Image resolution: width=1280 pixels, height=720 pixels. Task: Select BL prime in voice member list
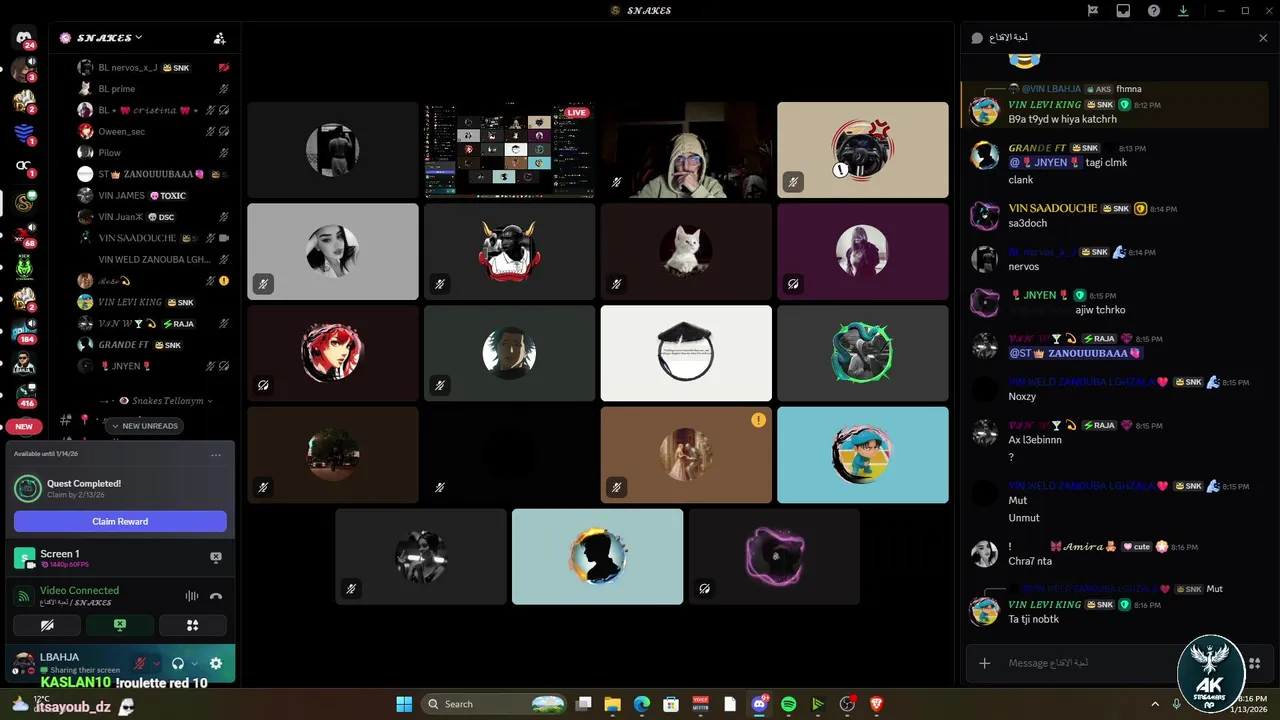(x=117, y=89)
